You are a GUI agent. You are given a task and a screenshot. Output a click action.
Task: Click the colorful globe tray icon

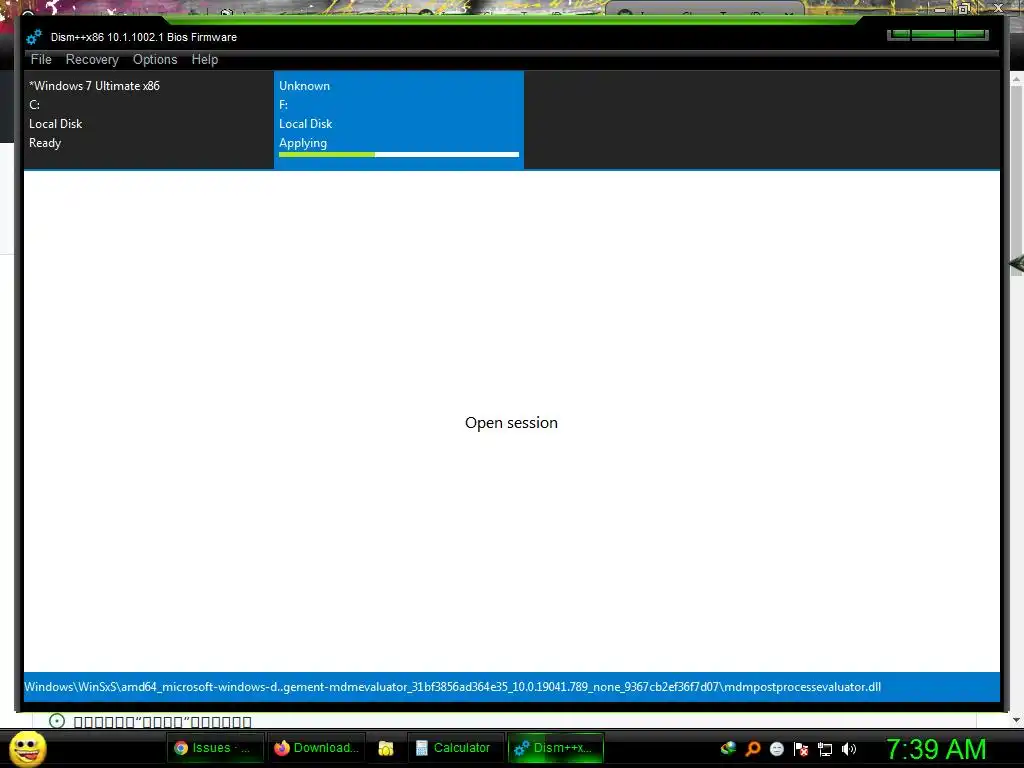click(x=728, y=748)
